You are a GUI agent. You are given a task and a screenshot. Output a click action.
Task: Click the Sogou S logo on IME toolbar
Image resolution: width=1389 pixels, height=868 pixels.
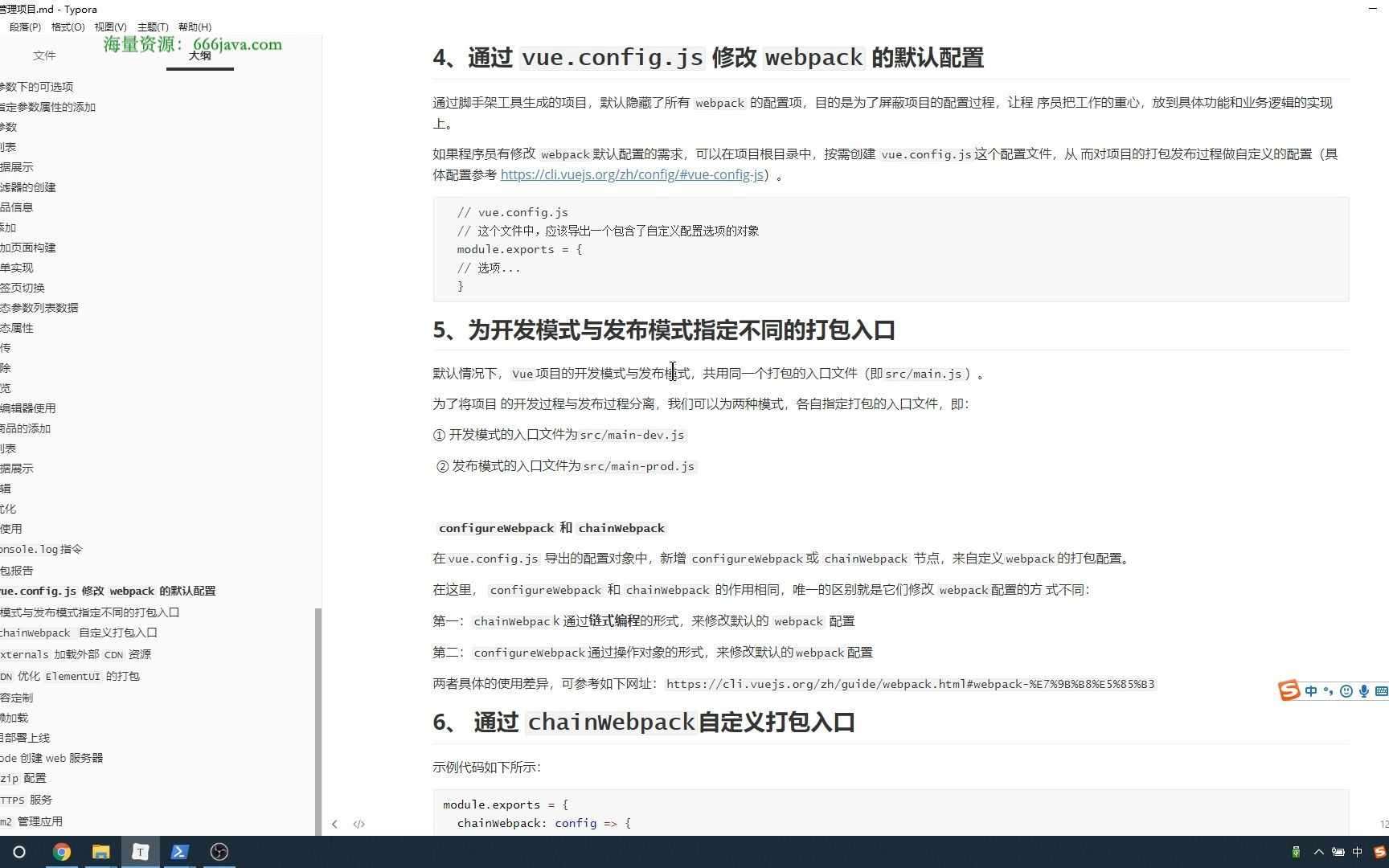(1289, 690)
